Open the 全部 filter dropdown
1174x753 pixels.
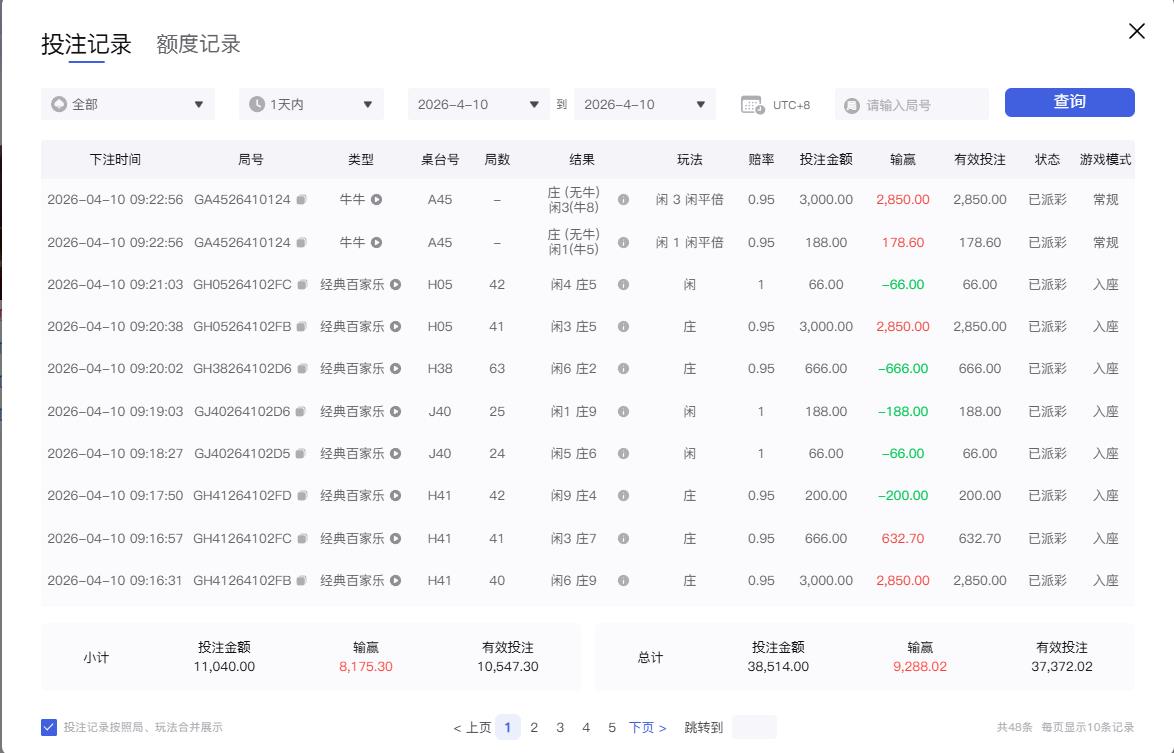click(x=127, y=103)
